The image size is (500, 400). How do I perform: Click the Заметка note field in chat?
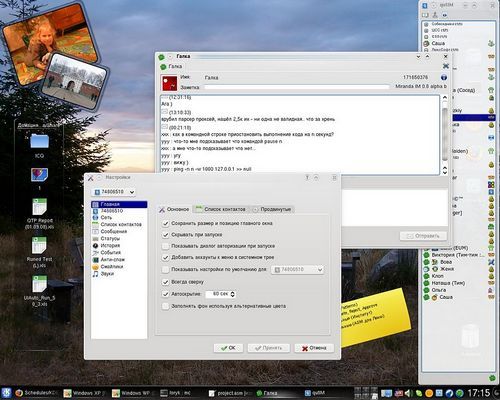click(x=297, y=87)
